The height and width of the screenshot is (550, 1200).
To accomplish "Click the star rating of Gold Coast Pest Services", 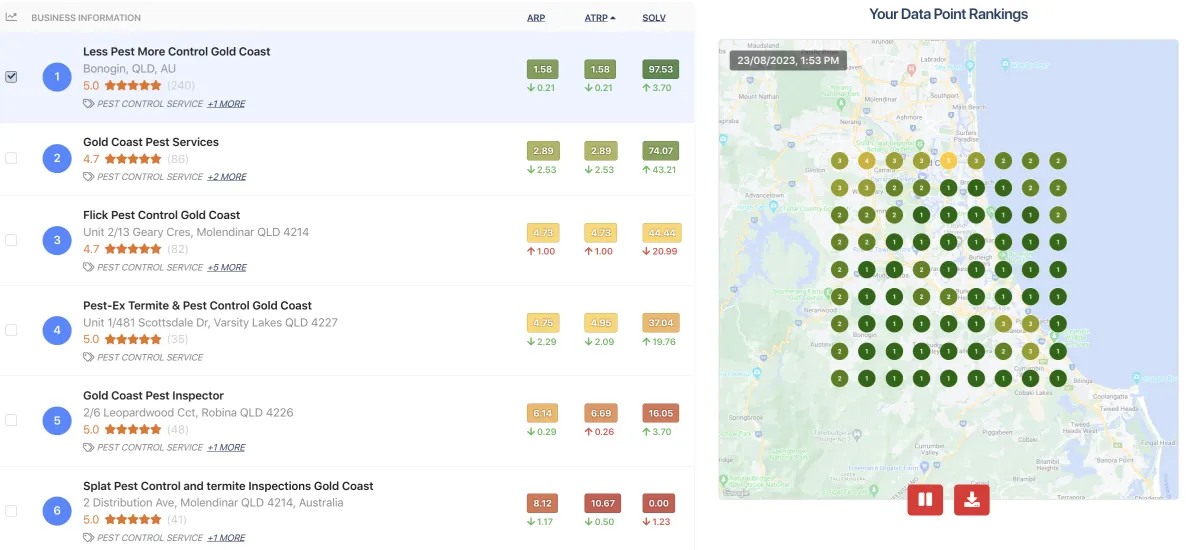I will (x=133, y=159).
